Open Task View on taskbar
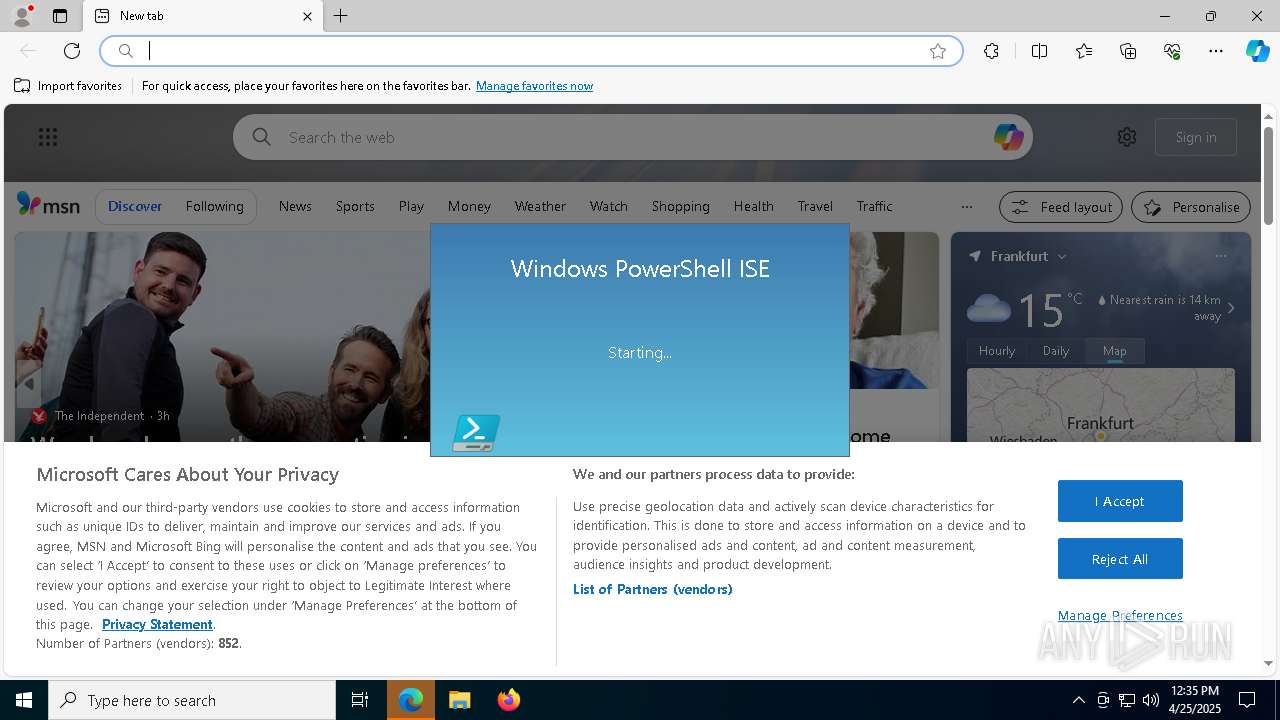The image size is (1280, 720). (360, 700)
